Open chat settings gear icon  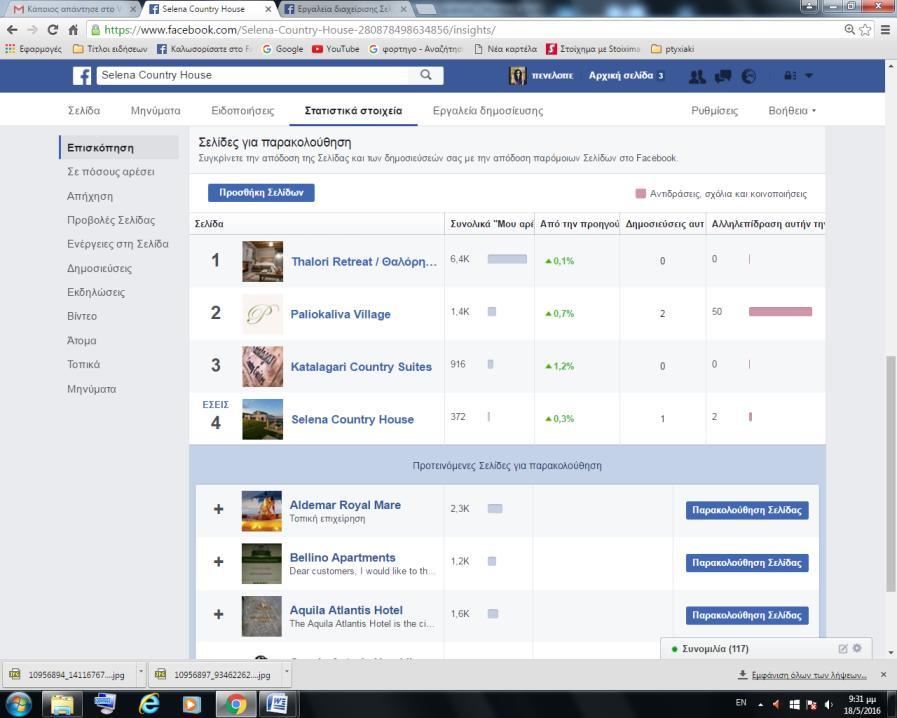(857, 648)
